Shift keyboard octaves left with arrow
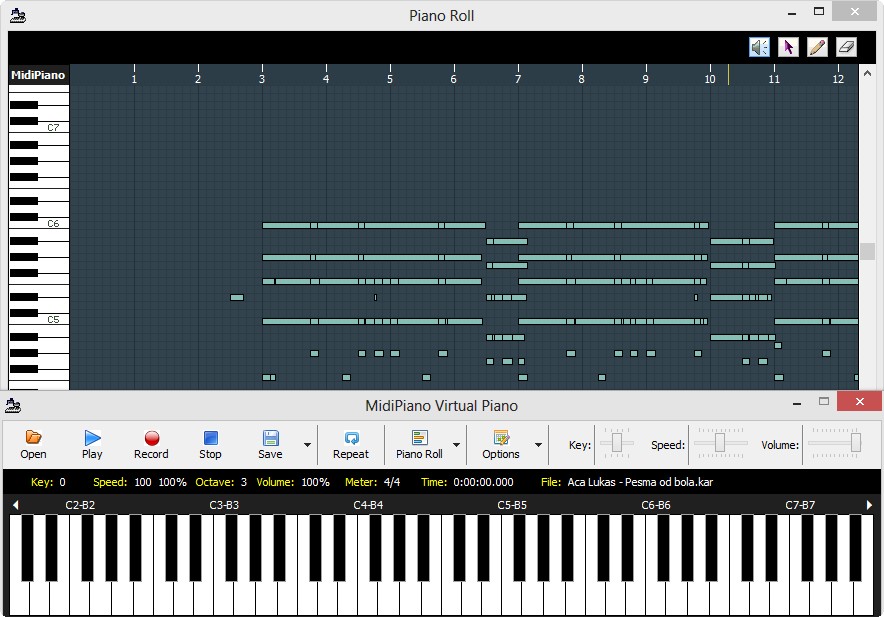The height and width of the screenshot is (617, 884). [x=15, y=505]
